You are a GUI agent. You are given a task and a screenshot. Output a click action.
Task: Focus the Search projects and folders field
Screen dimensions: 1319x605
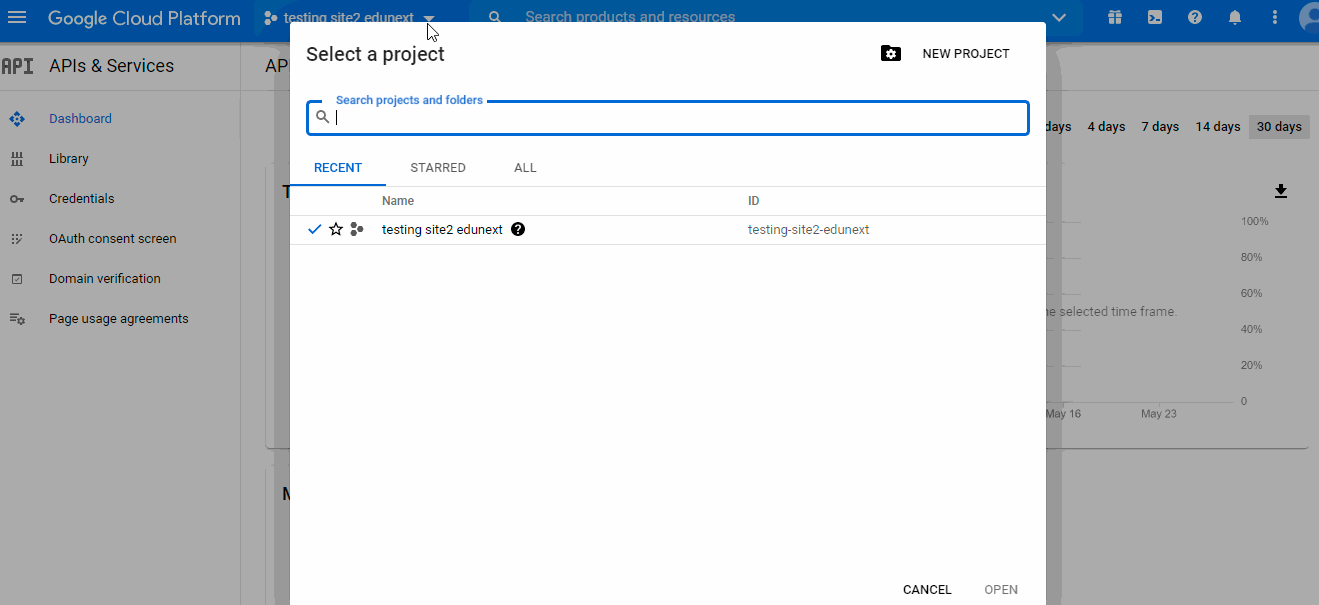click(x=668, y=117)
